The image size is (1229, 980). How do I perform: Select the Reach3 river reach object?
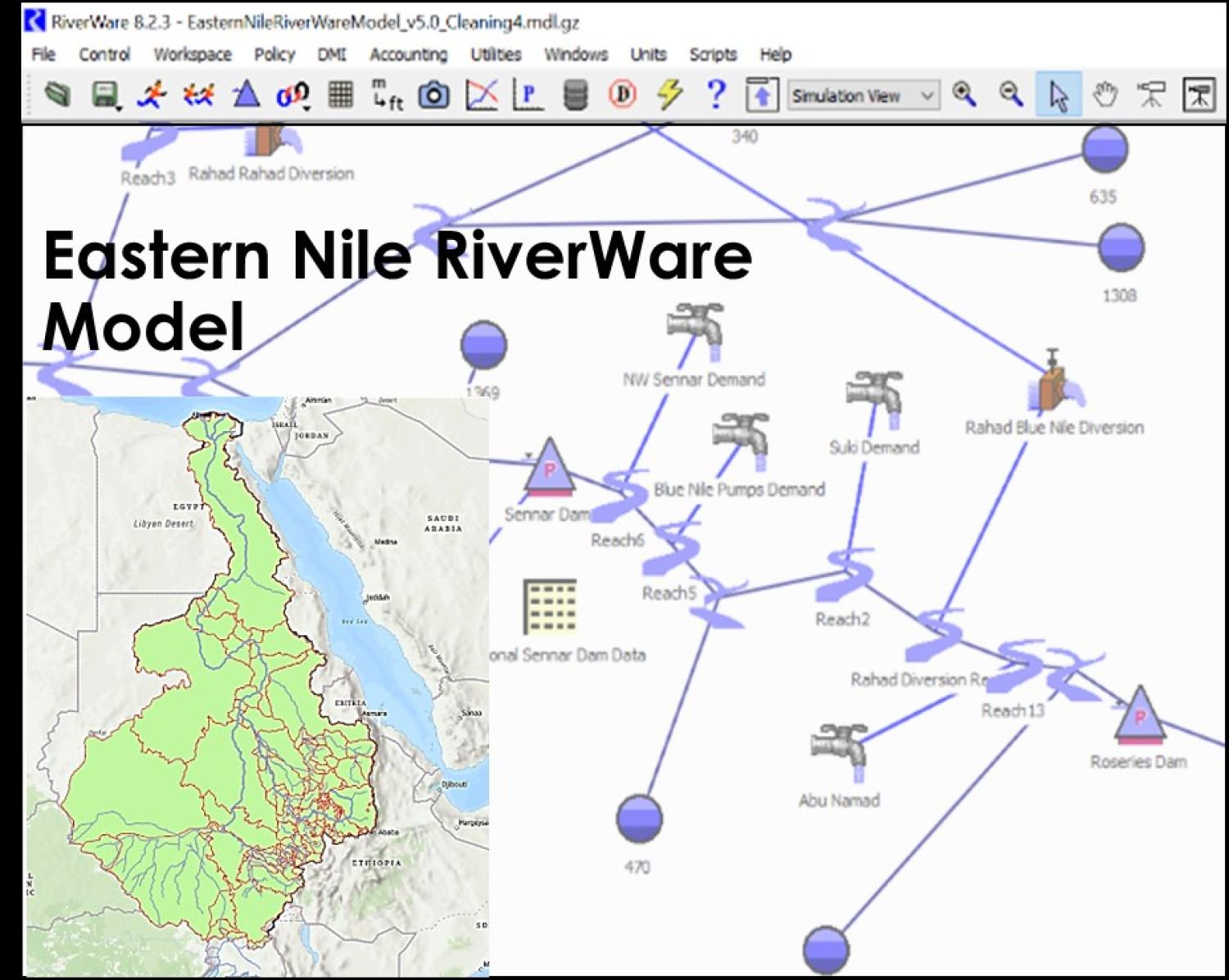tap(149, 143)
